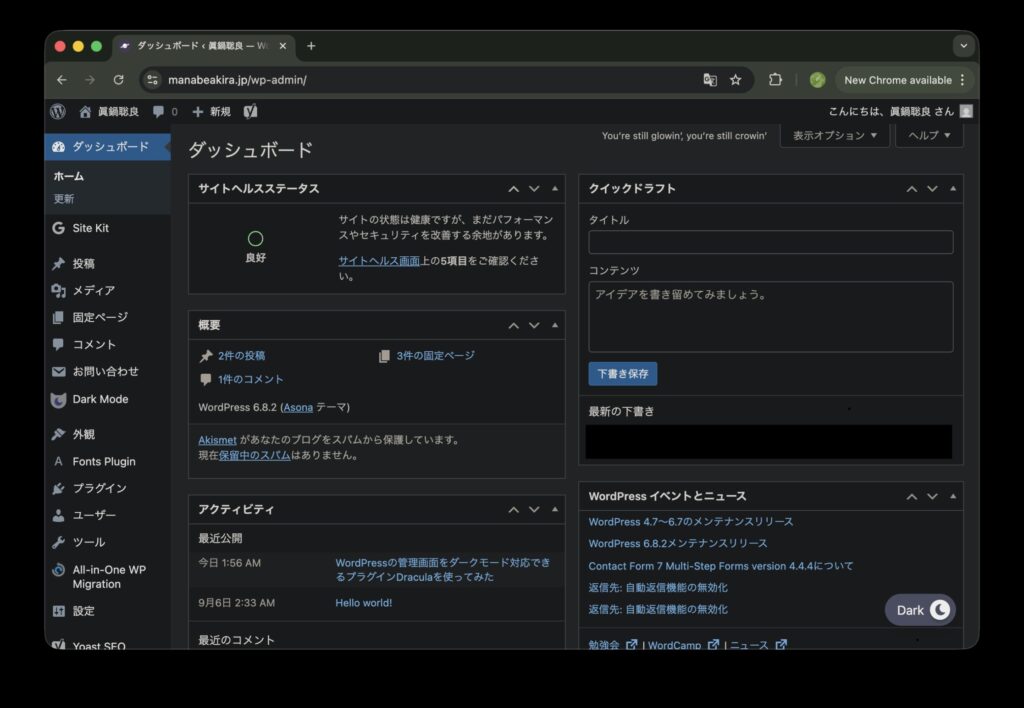This screenshot has height=708, width=1024.
Task: Open the Yoast SEO admin bar icon
Action: tap(251, 111)
